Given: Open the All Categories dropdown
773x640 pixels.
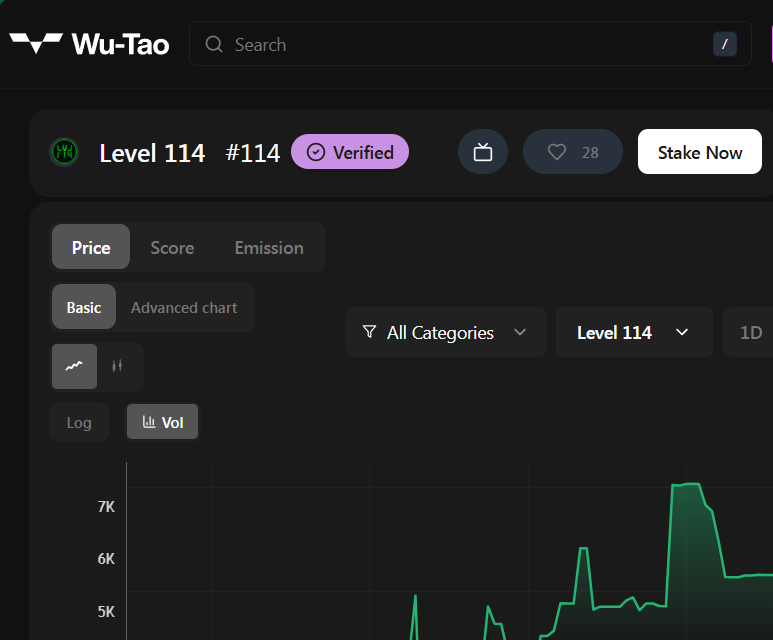Looking at the screenshot, I should 446,332.
